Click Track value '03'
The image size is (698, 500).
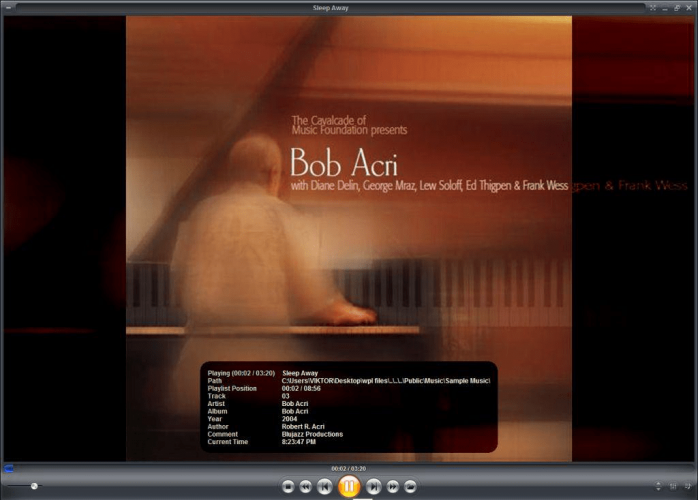click(x=285, y=396)
